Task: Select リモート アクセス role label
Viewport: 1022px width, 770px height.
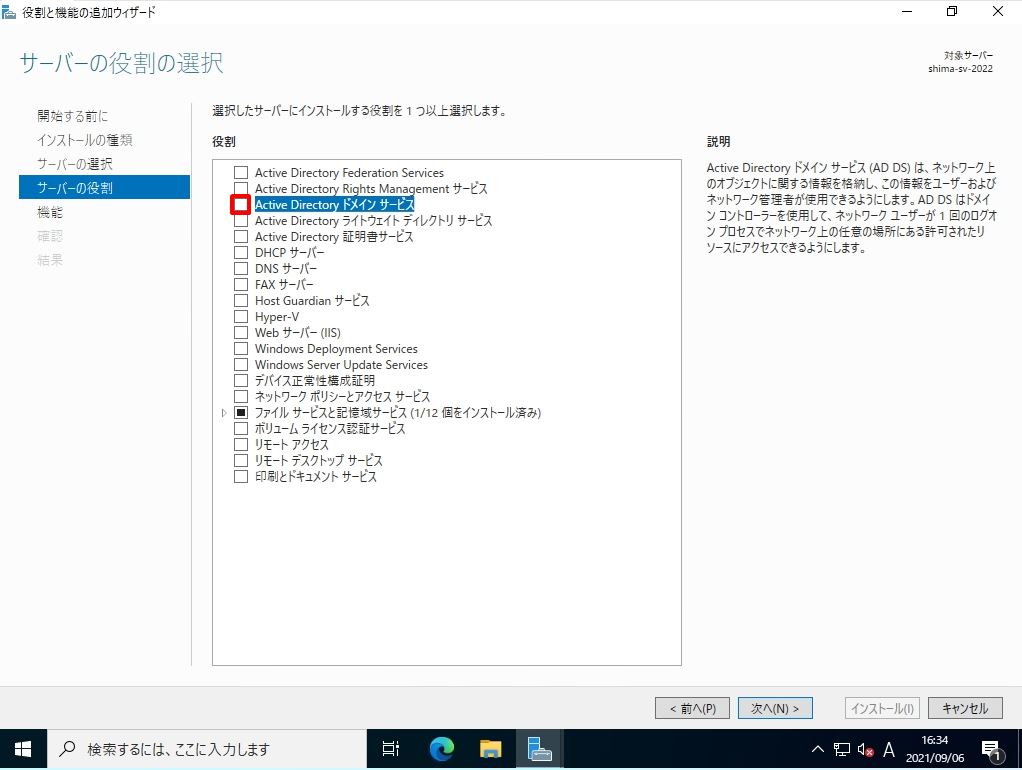Action: click(291, 444)
